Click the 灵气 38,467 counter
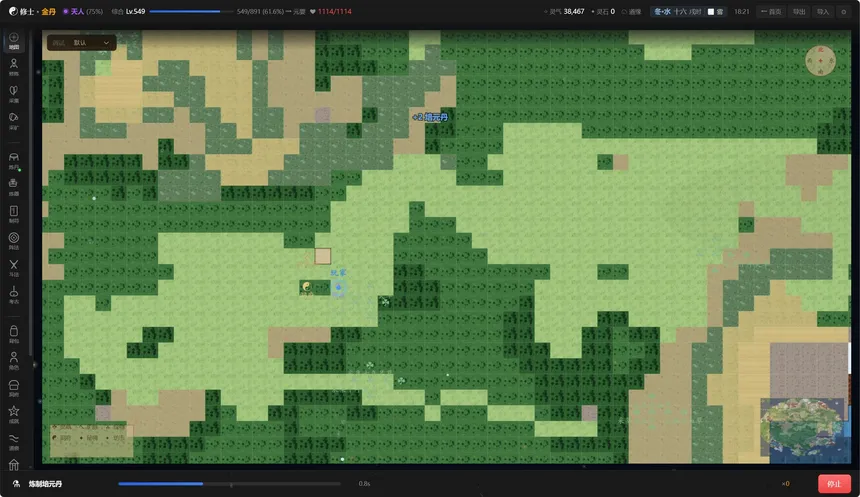860x497 pixels. (564, 12)
